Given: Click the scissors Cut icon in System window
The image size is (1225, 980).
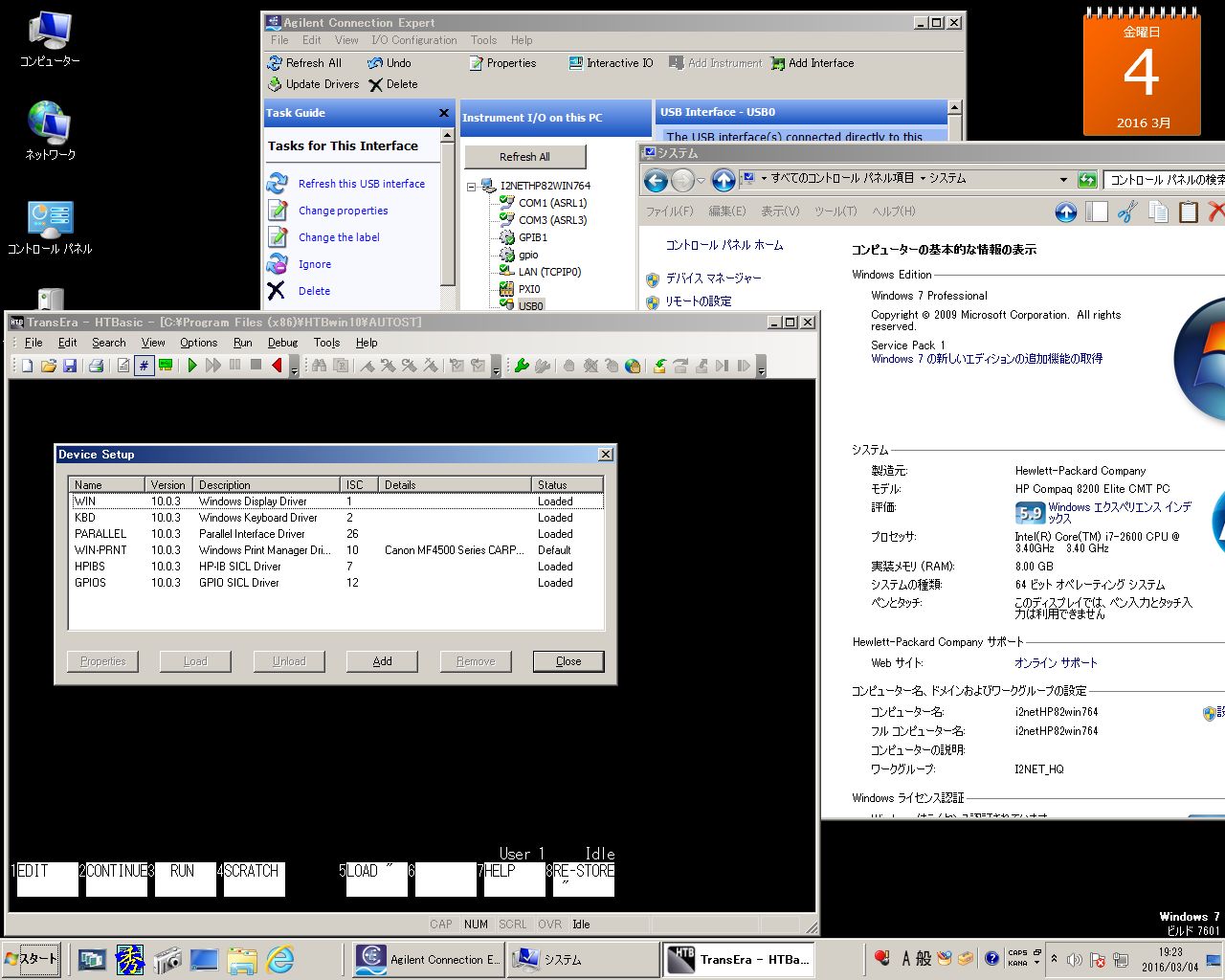Looking at the screenshot, I should (x=1127, y=212).
